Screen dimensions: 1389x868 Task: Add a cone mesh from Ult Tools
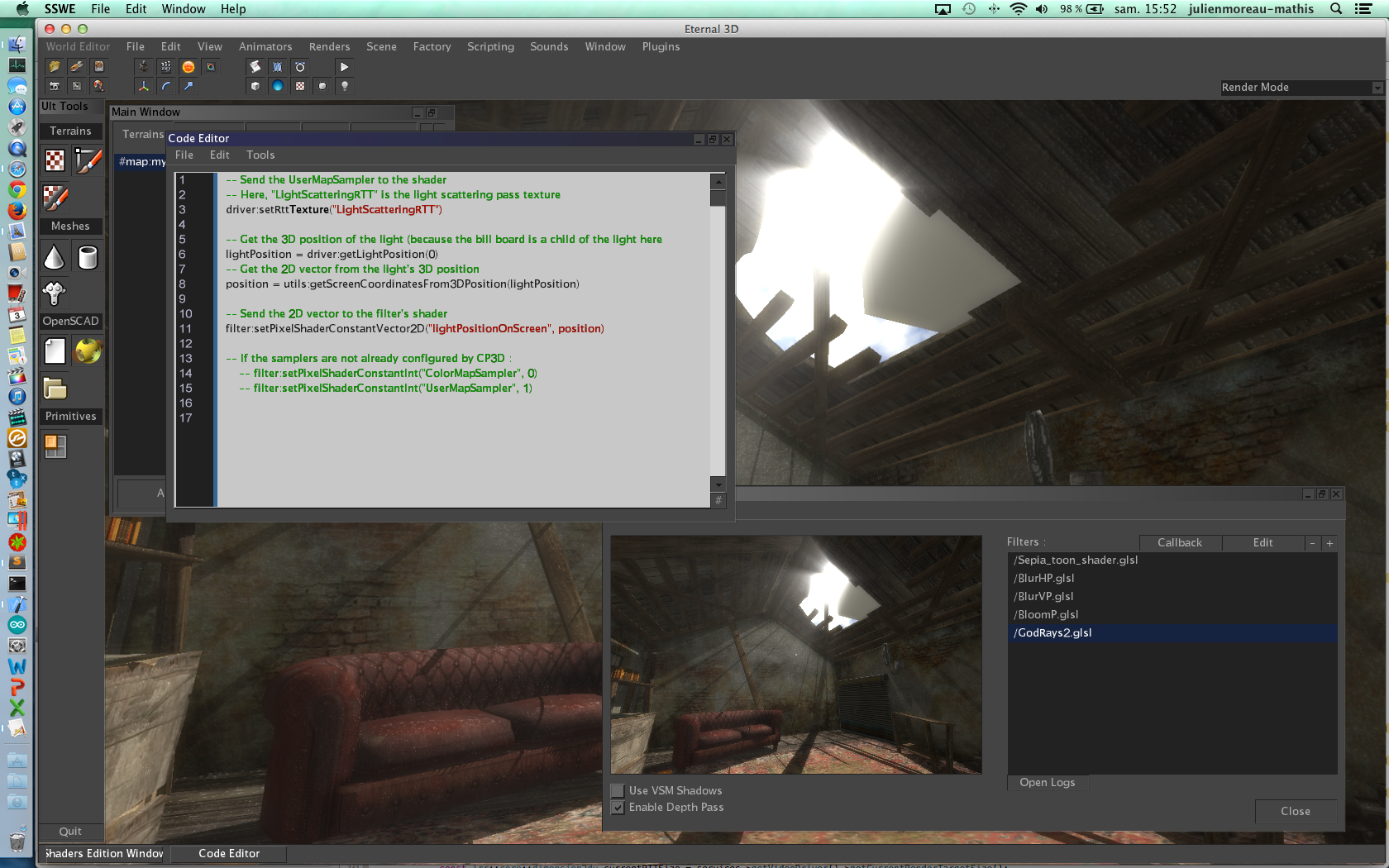tap(55, 257)
